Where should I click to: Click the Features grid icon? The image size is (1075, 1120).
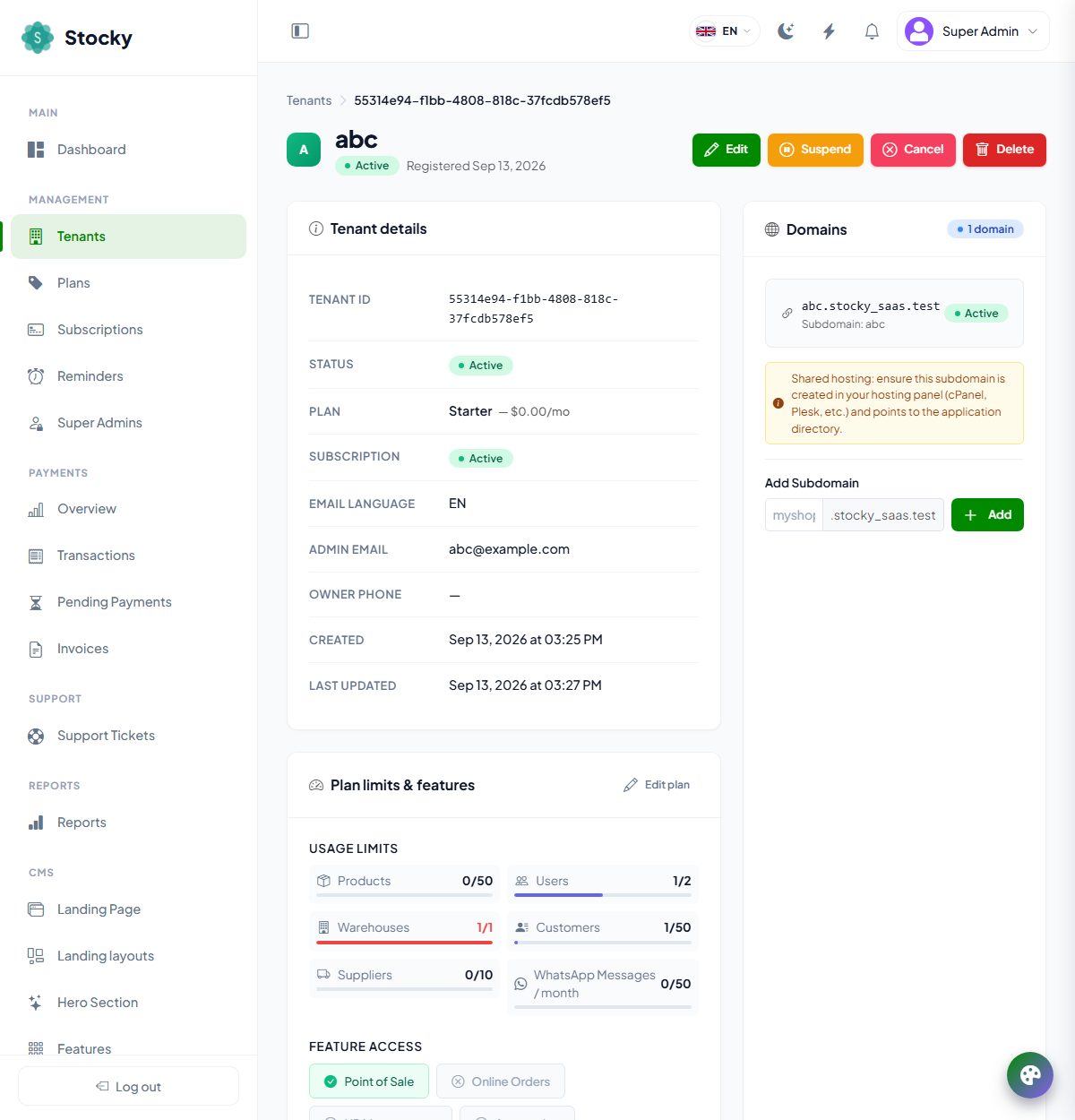tap(36, 1048)
